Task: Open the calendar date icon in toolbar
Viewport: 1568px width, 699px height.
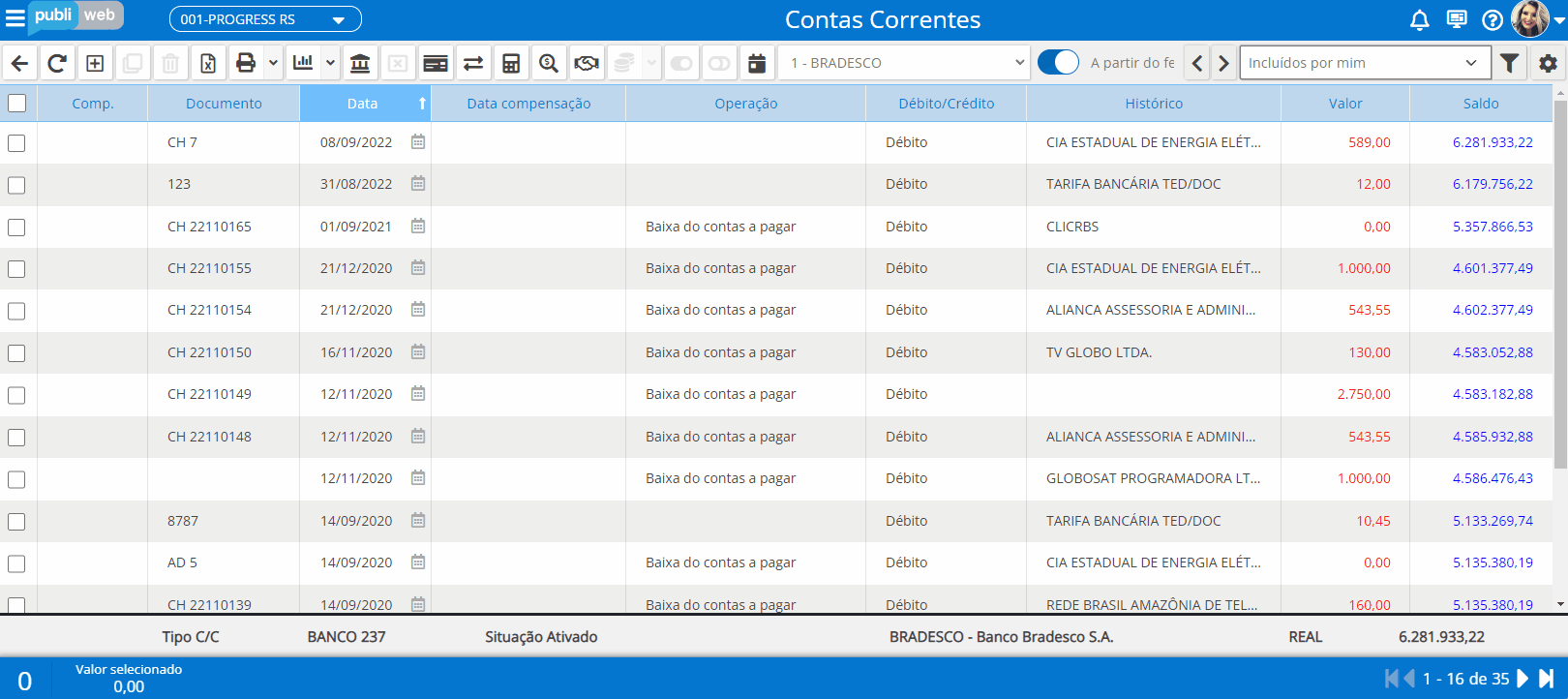Action: point(757,63)
